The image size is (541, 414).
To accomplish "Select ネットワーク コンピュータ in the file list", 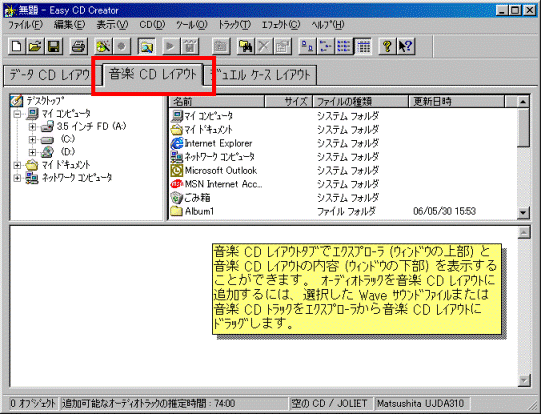I will [x=220, y=157].
